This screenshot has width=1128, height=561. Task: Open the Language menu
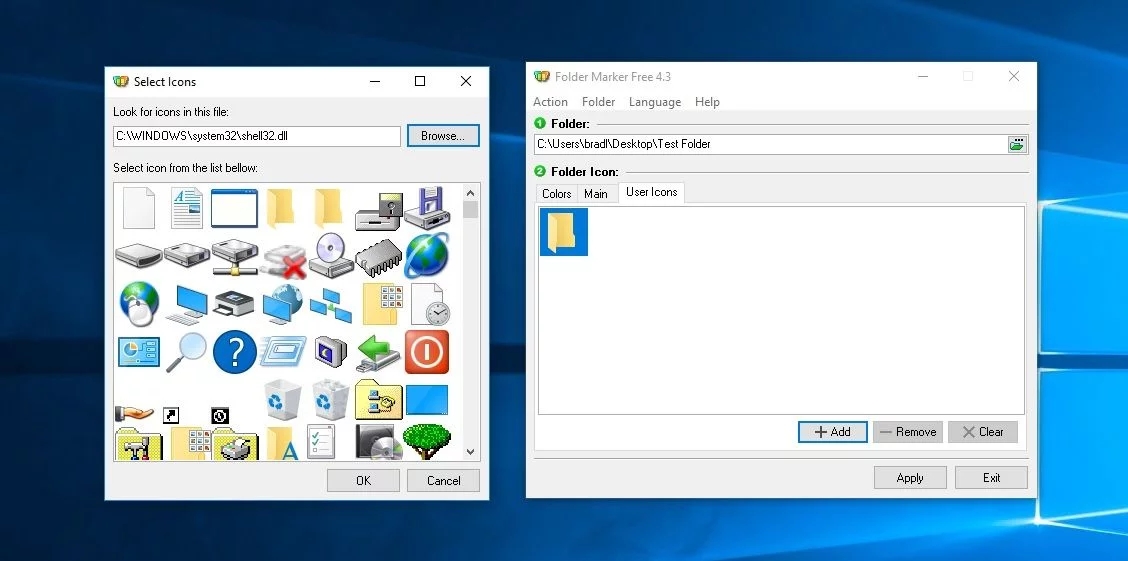[655, 102]
